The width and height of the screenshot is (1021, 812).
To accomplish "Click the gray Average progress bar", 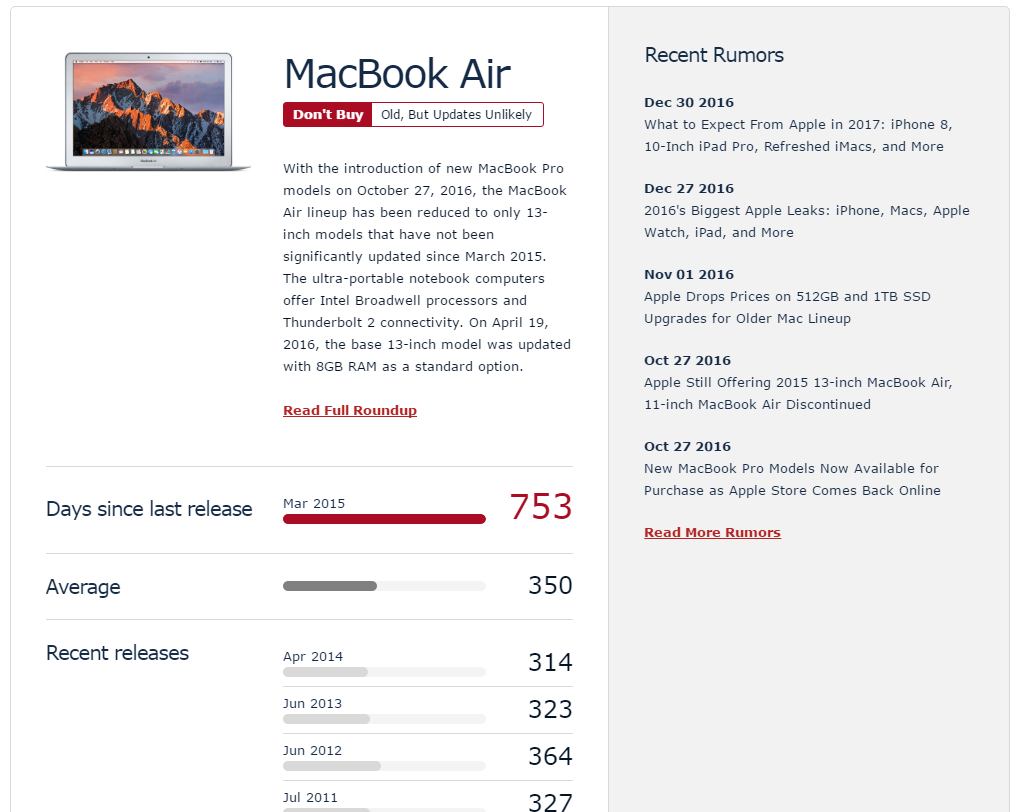I will pos(384,586).
